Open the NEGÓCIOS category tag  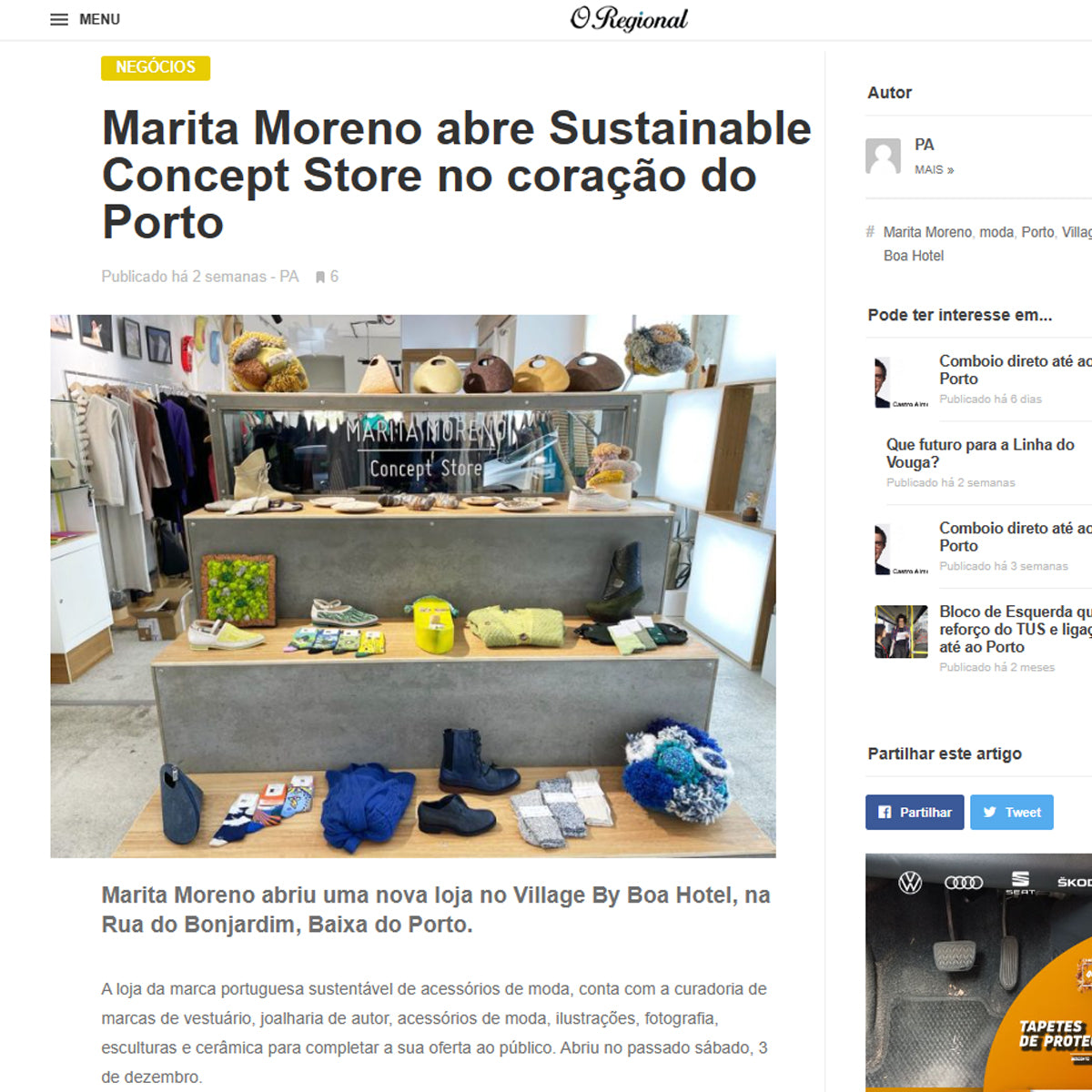point(156,67)
